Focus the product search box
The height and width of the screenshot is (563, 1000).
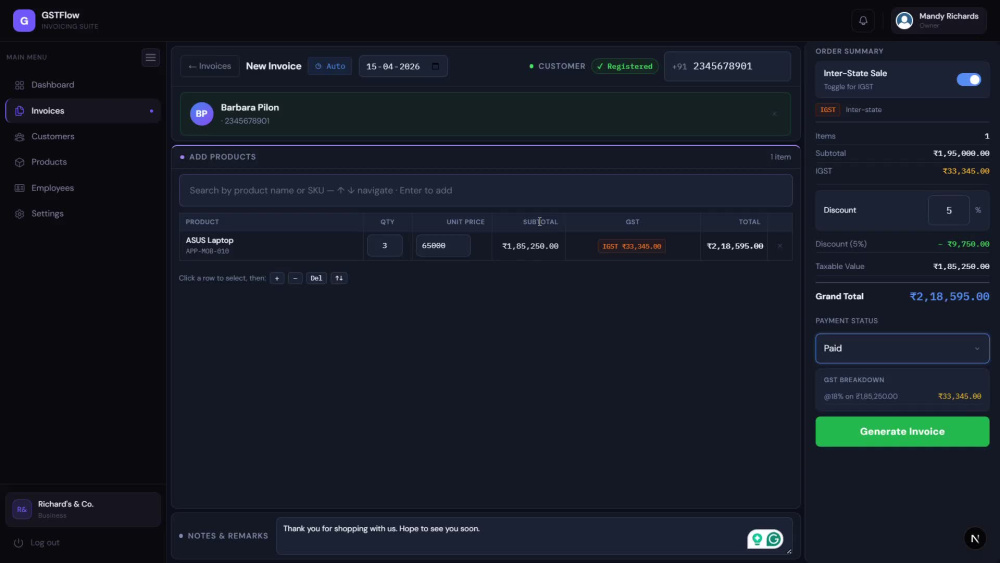(x=485, y=191)
